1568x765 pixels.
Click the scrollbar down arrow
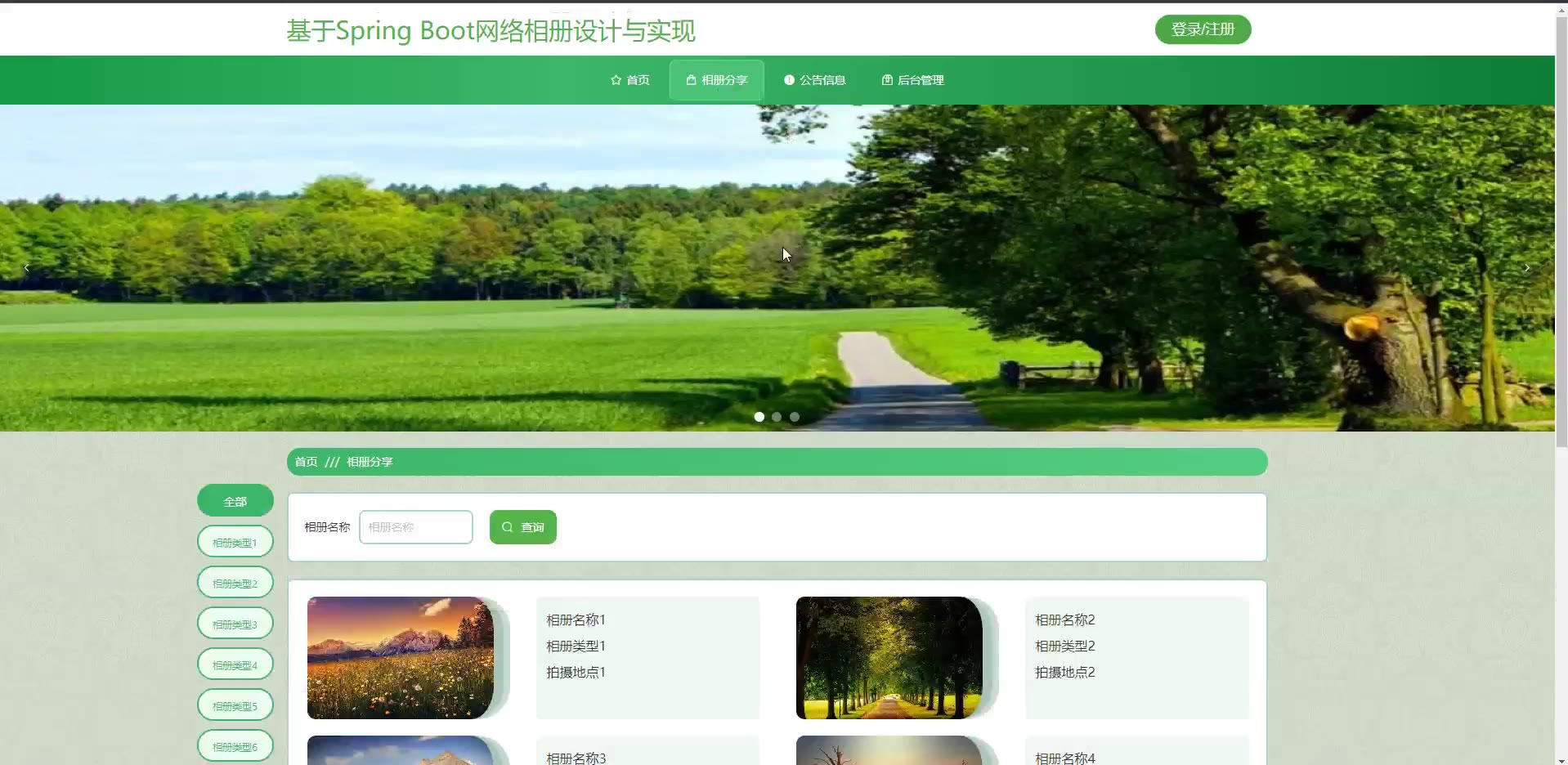(x=1561, y=759)
